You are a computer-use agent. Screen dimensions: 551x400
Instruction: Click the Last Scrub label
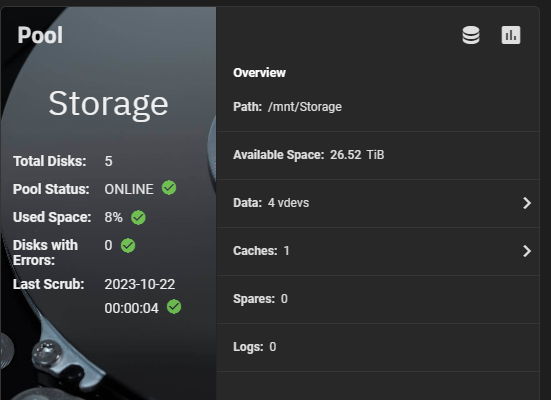pos(48,284)
